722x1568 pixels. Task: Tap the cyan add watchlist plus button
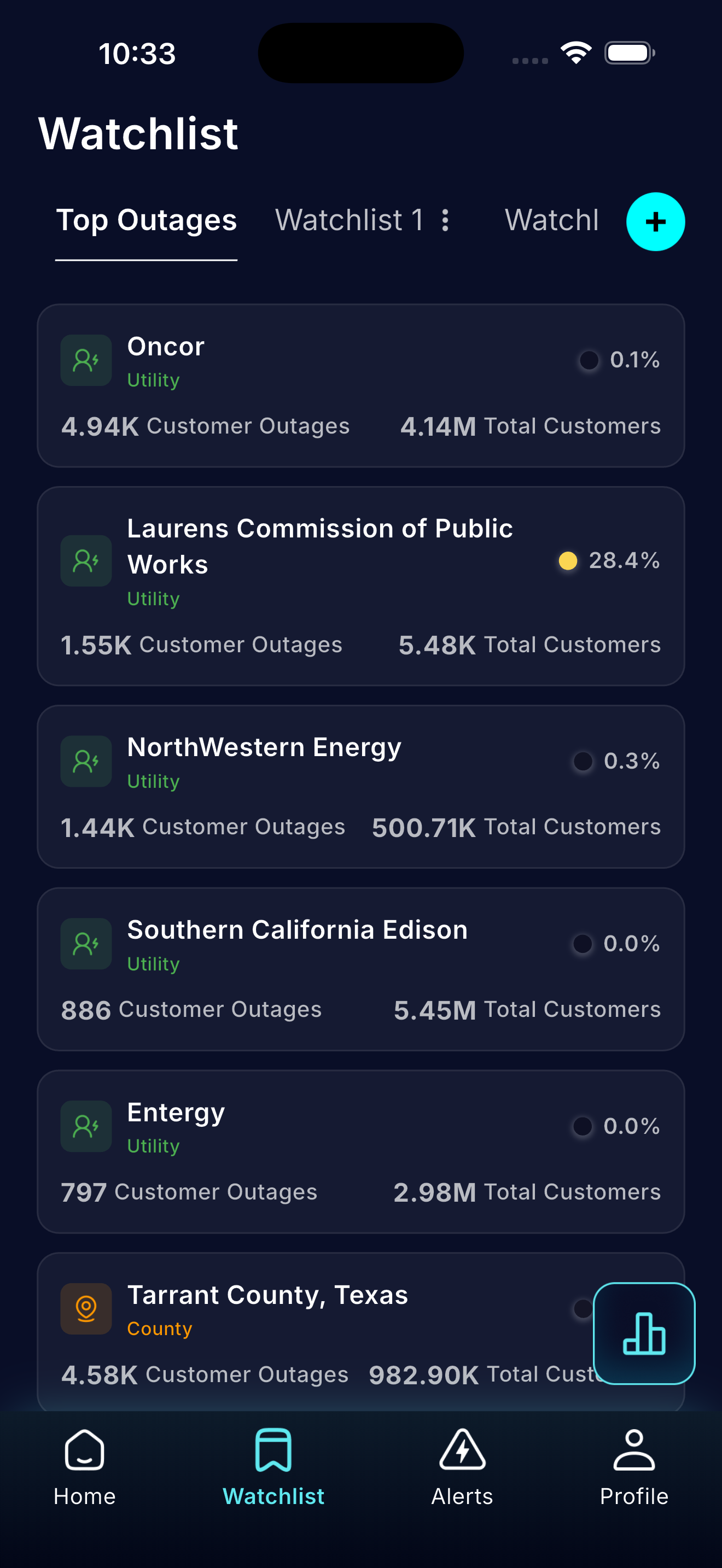pos(655,221)
